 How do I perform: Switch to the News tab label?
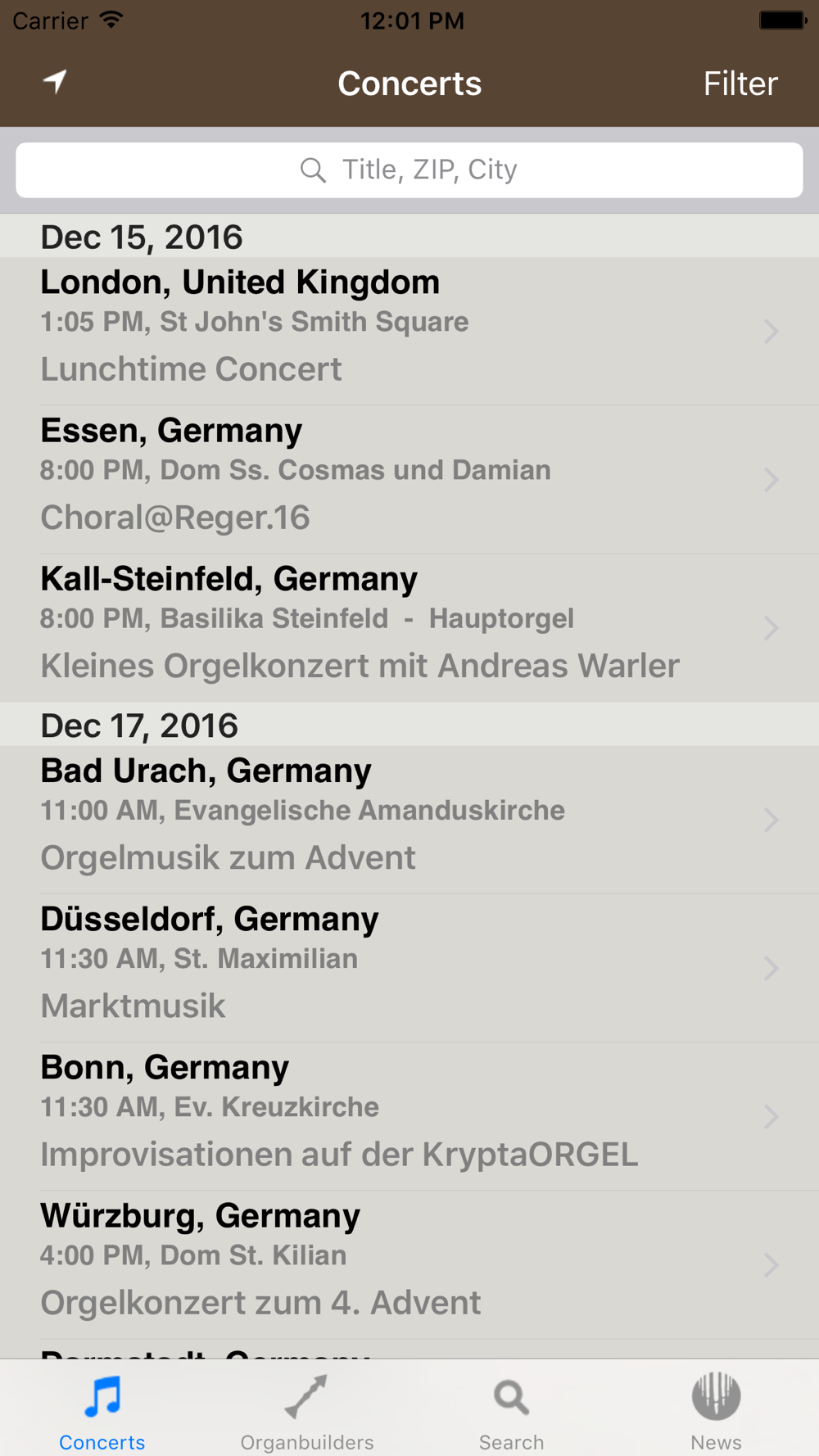[716, 1442]
